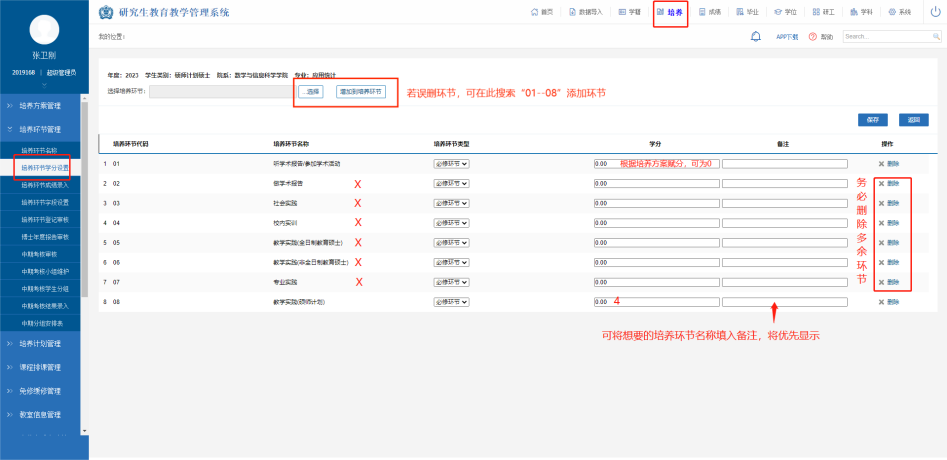Switch to 成绩 top navigation tab

tap(710, 12)
